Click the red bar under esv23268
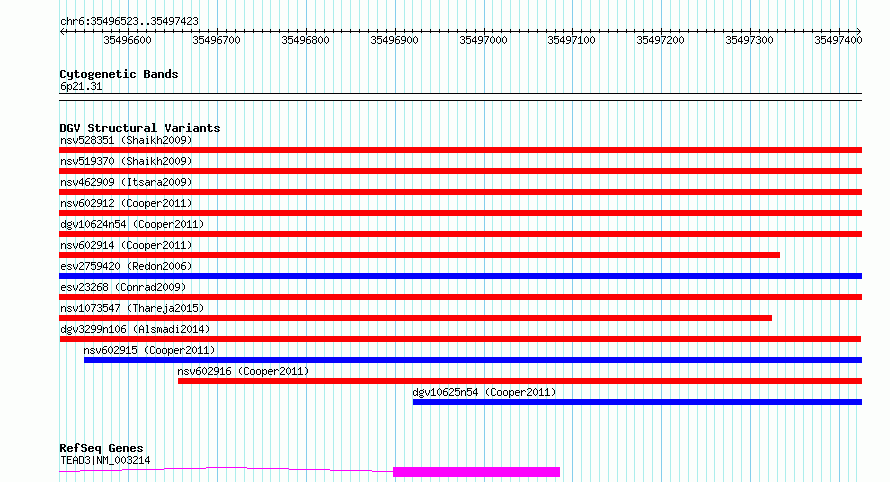The width and height of the screenshot is (890, 482). tap(460, 297)
